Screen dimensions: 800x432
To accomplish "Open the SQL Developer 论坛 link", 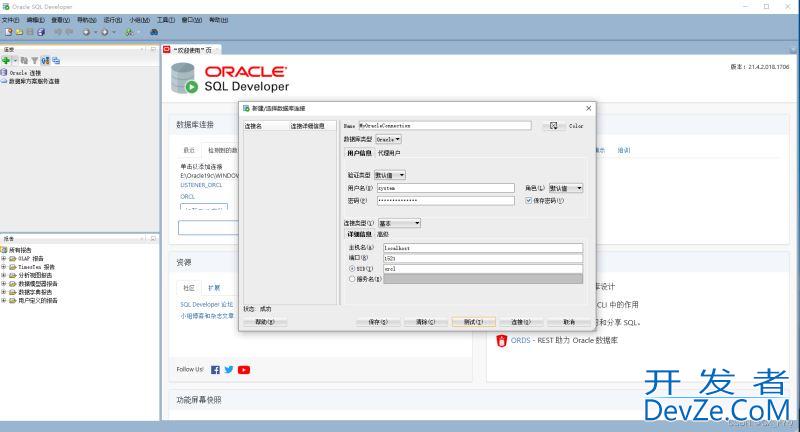I will [x=207, y=304].
